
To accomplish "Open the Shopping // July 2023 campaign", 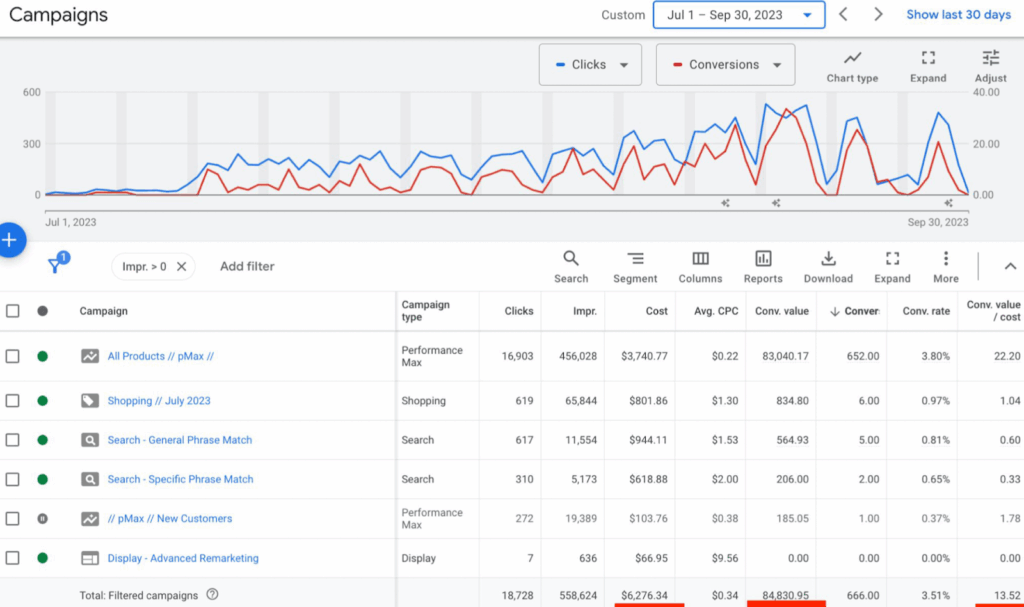I will [x=159, y=401].
